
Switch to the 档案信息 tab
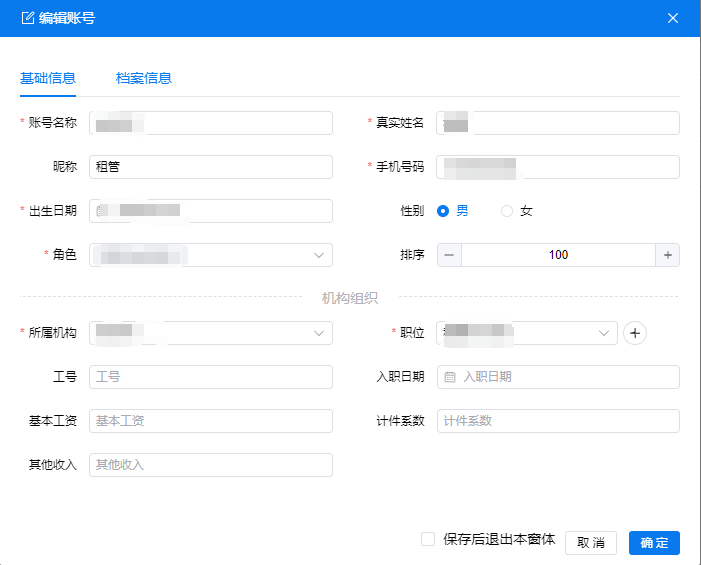[x=143, y=78]
